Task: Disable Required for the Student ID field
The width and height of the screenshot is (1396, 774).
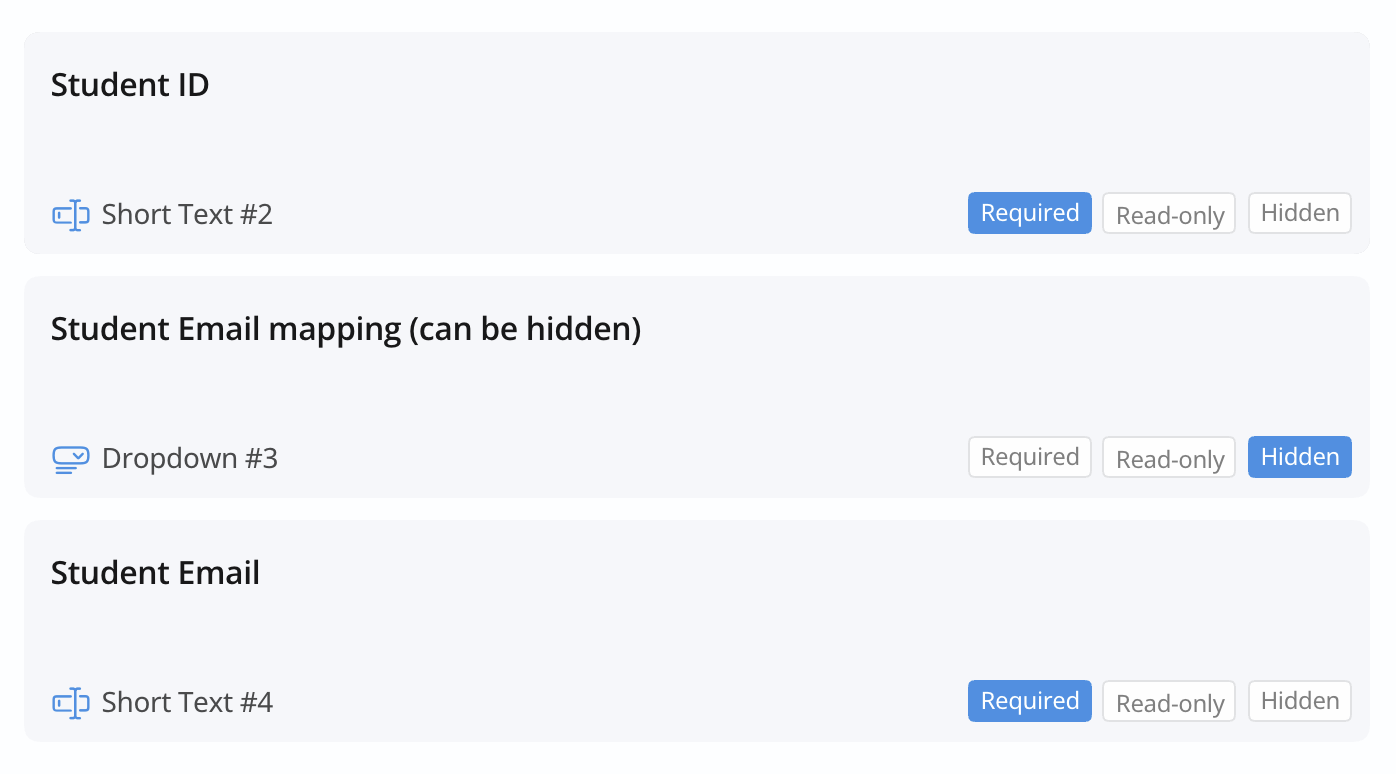Action: point(1029,213)
